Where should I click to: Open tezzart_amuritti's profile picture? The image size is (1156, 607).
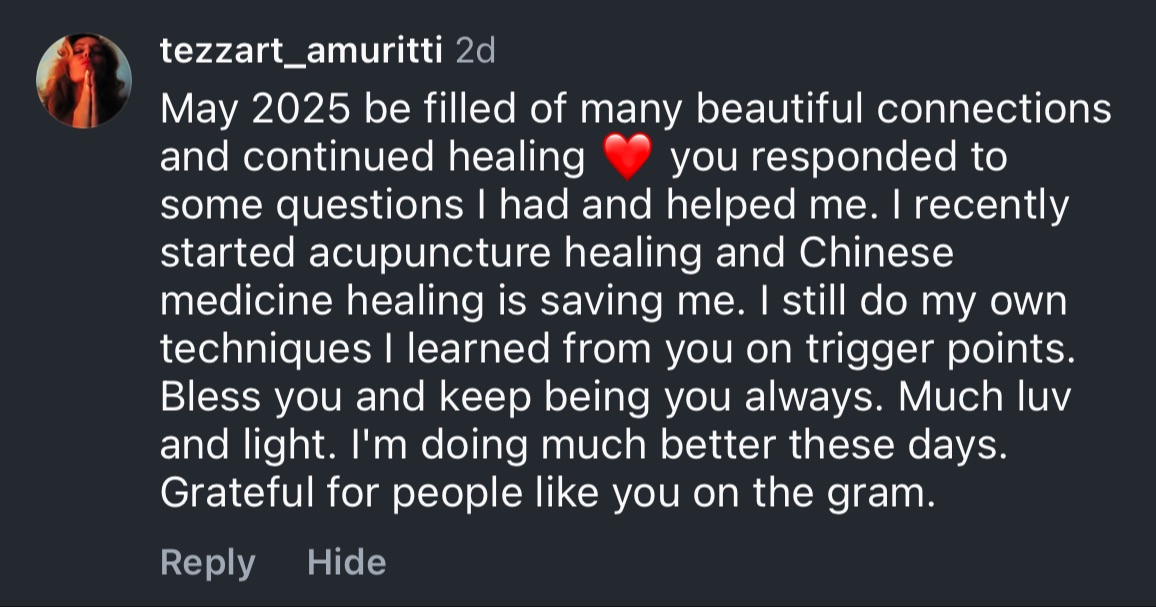pos(83,81)
